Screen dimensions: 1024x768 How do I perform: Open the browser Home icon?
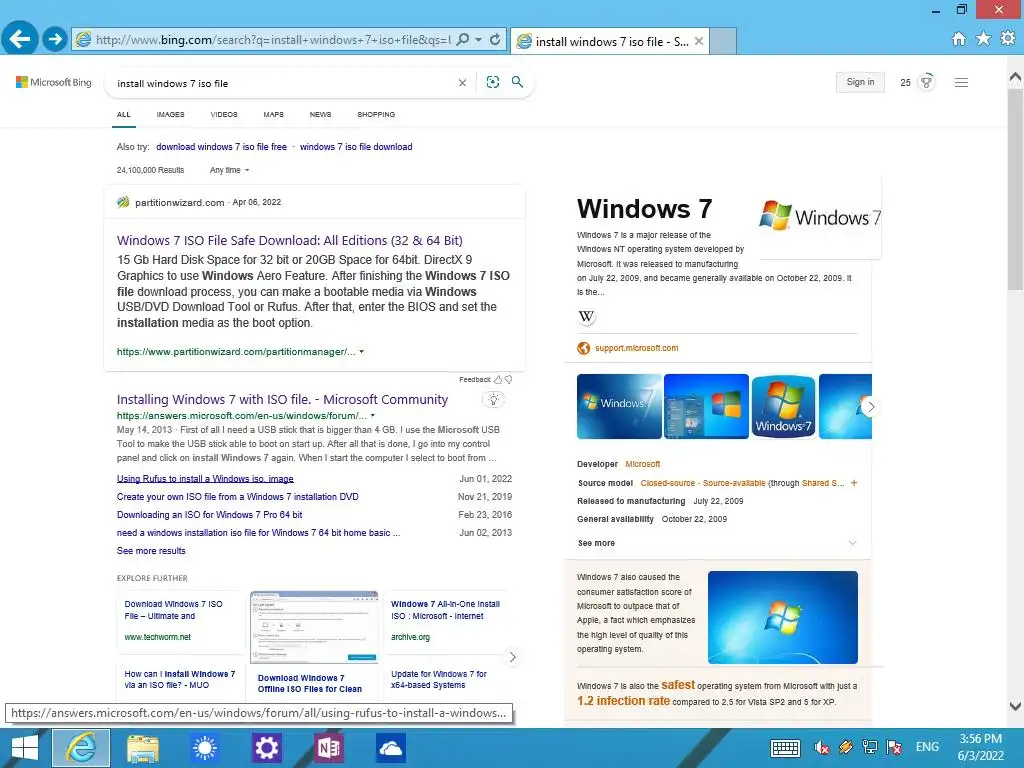tap(959, 39)
